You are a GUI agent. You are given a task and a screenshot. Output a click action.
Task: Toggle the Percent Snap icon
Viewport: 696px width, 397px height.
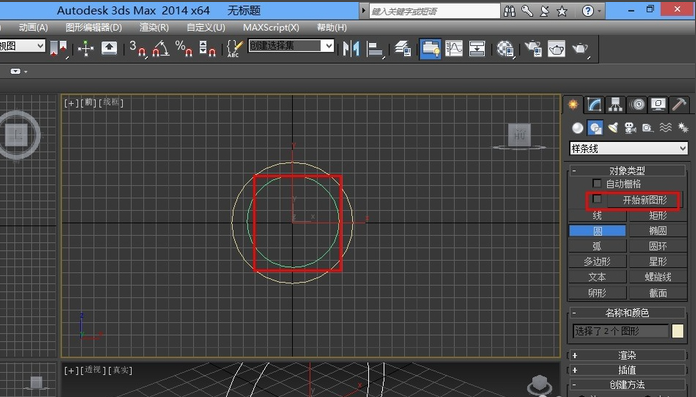[x=184, y=48]
